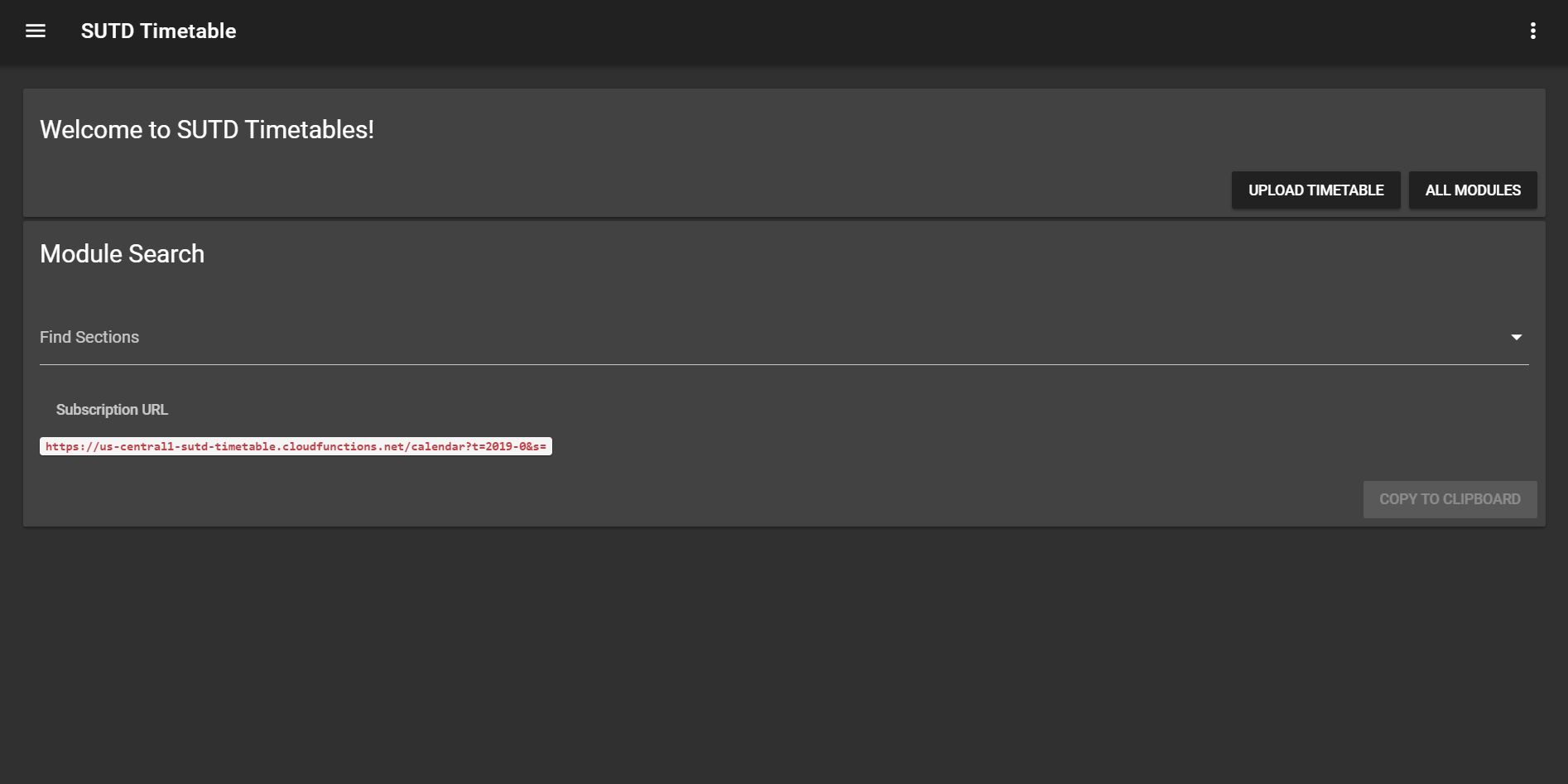Viewport: 1568px width, 784px height.
Task: Click the UPLOAD TIMETABLE button
Action: [x=1315, y=190]
